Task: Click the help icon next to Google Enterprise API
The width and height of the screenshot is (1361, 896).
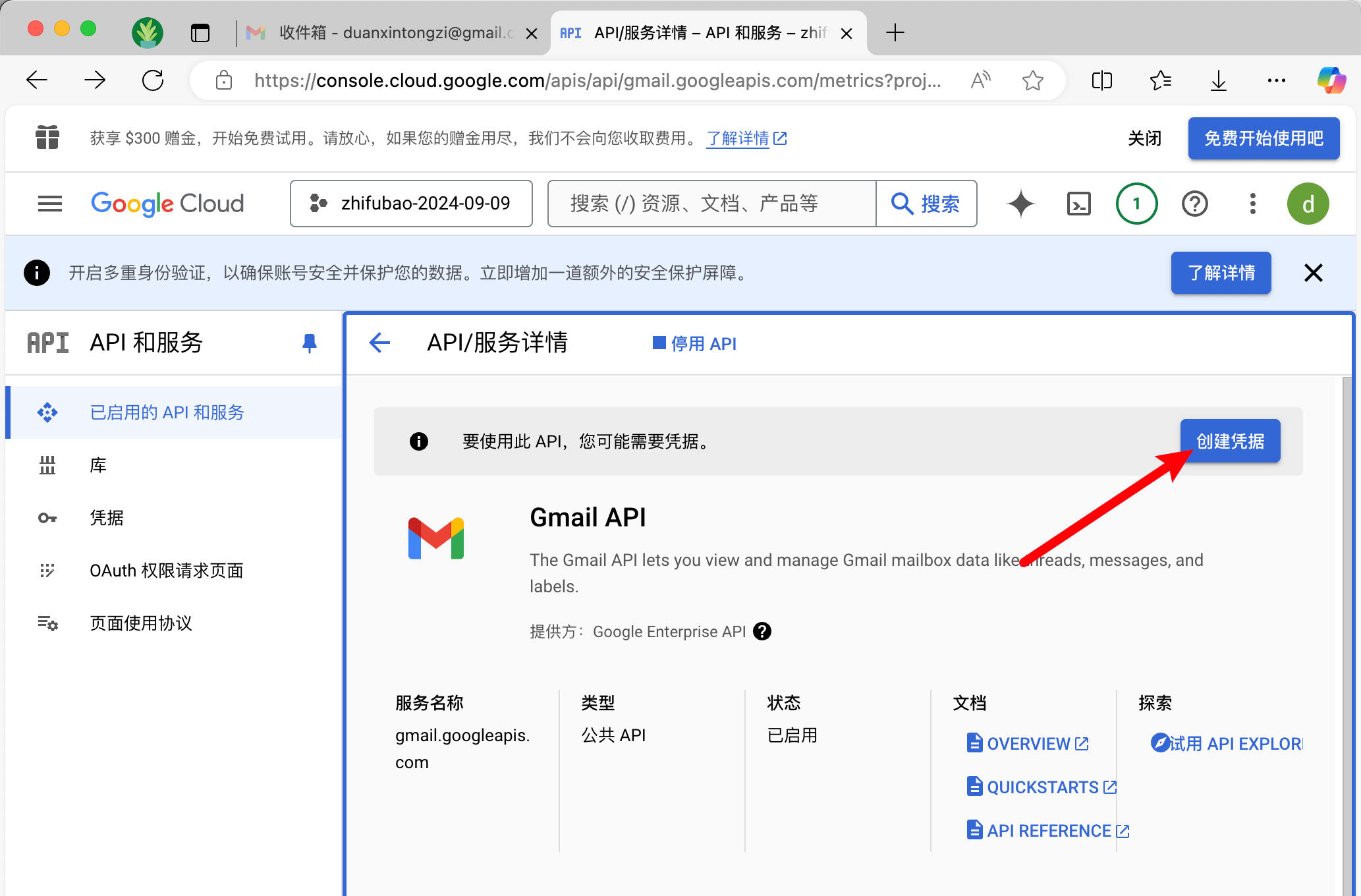Action: tap(762, 631)
